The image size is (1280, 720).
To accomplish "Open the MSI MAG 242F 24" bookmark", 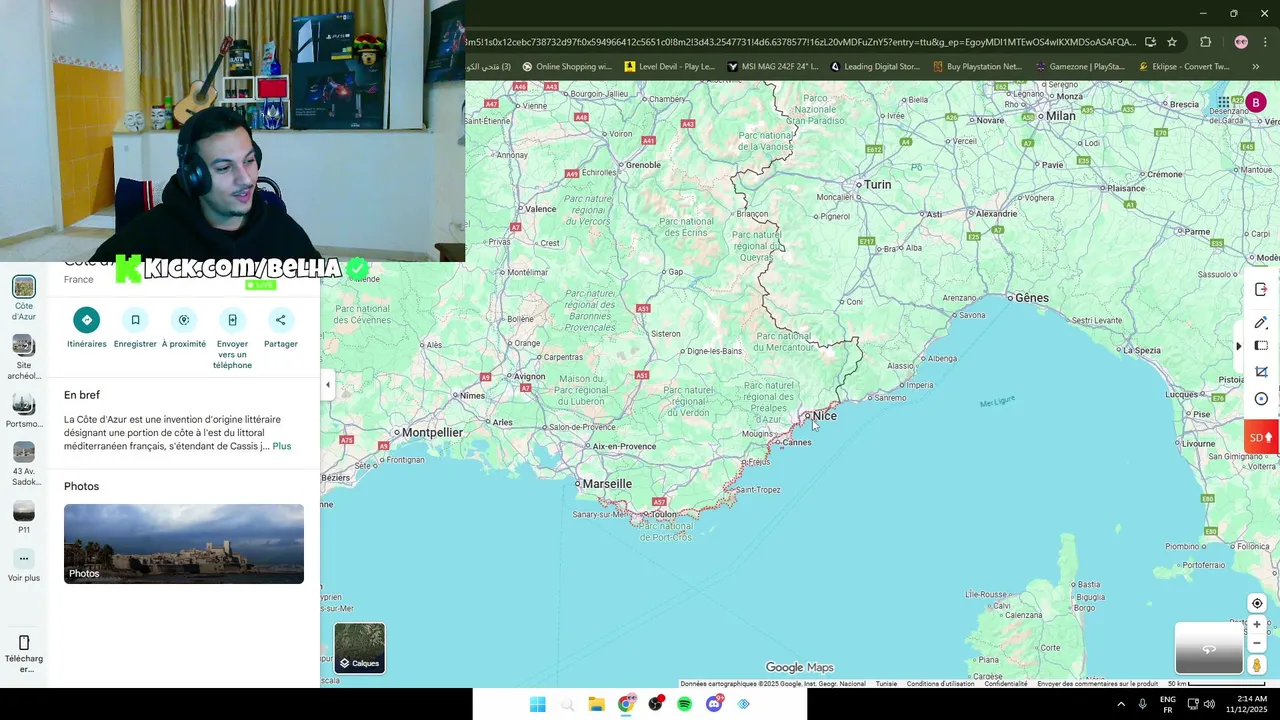I will coord(773,67).
